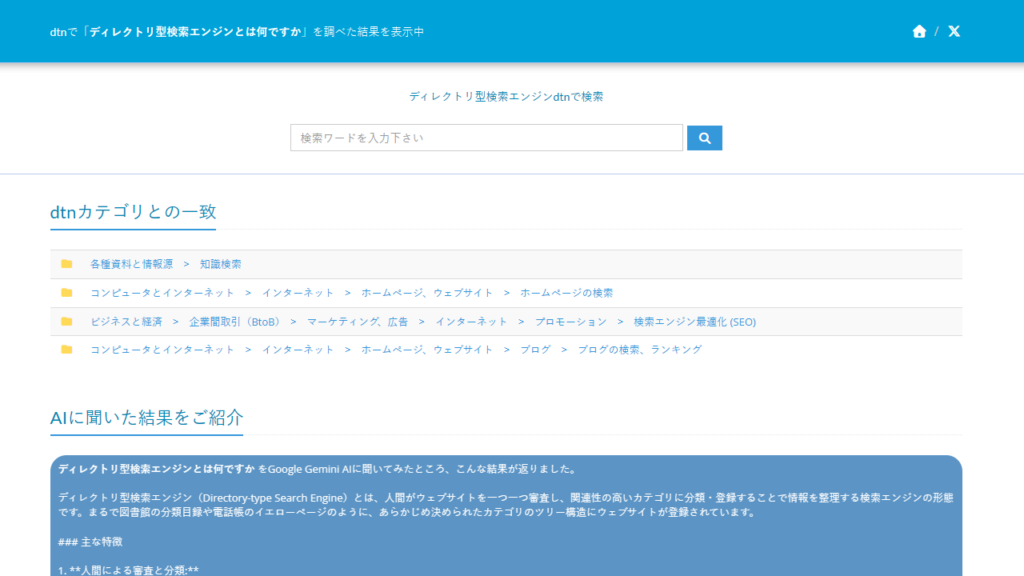Viewport: 1024px width, 576px height.
Task: Click the folder icon beside ビジネスと経済
Action: click(68, 321)
